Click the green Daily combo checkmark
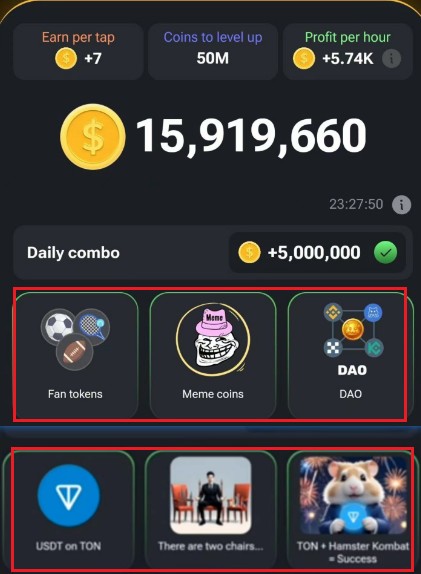 [x=385, y=253]
